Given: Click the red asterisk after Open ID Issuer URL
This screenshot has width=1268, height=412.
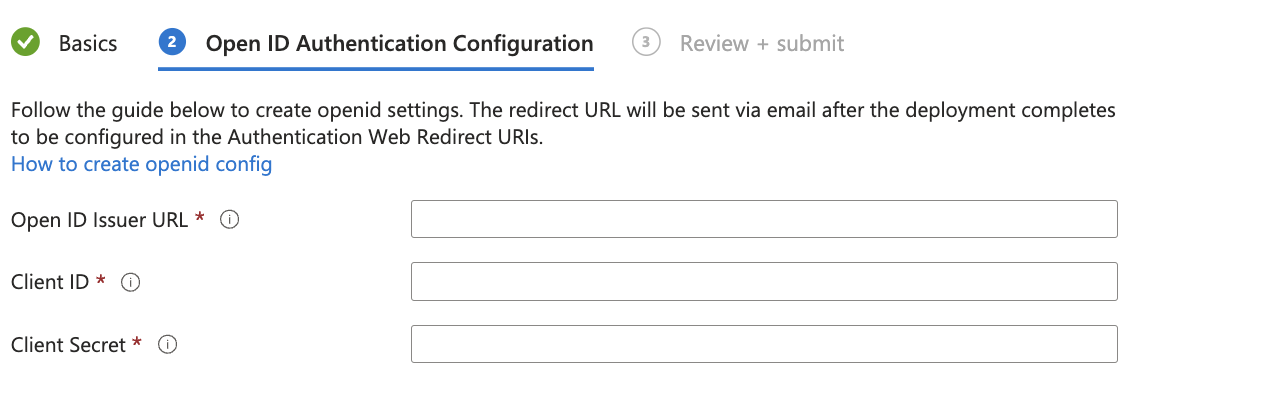Looking at the screenshot, I should pyautogui.click(x=200, y=218).
